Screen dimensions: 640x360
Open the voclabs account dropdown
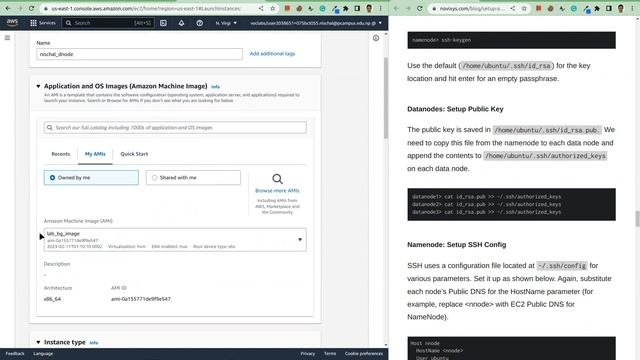pos(316,23)
